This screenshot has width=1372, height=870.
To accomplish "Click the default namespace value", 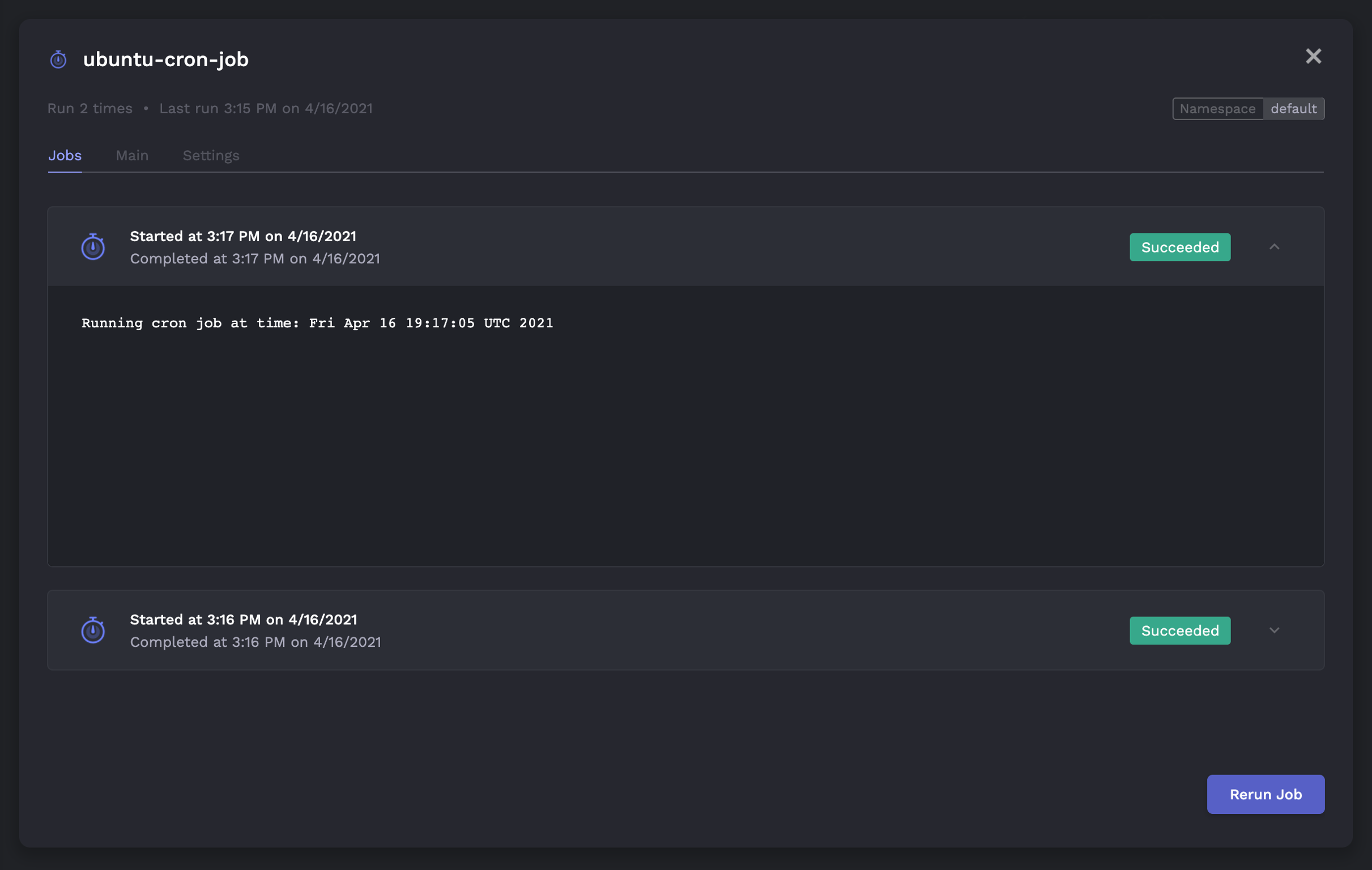I will [x=1293, y=109].
